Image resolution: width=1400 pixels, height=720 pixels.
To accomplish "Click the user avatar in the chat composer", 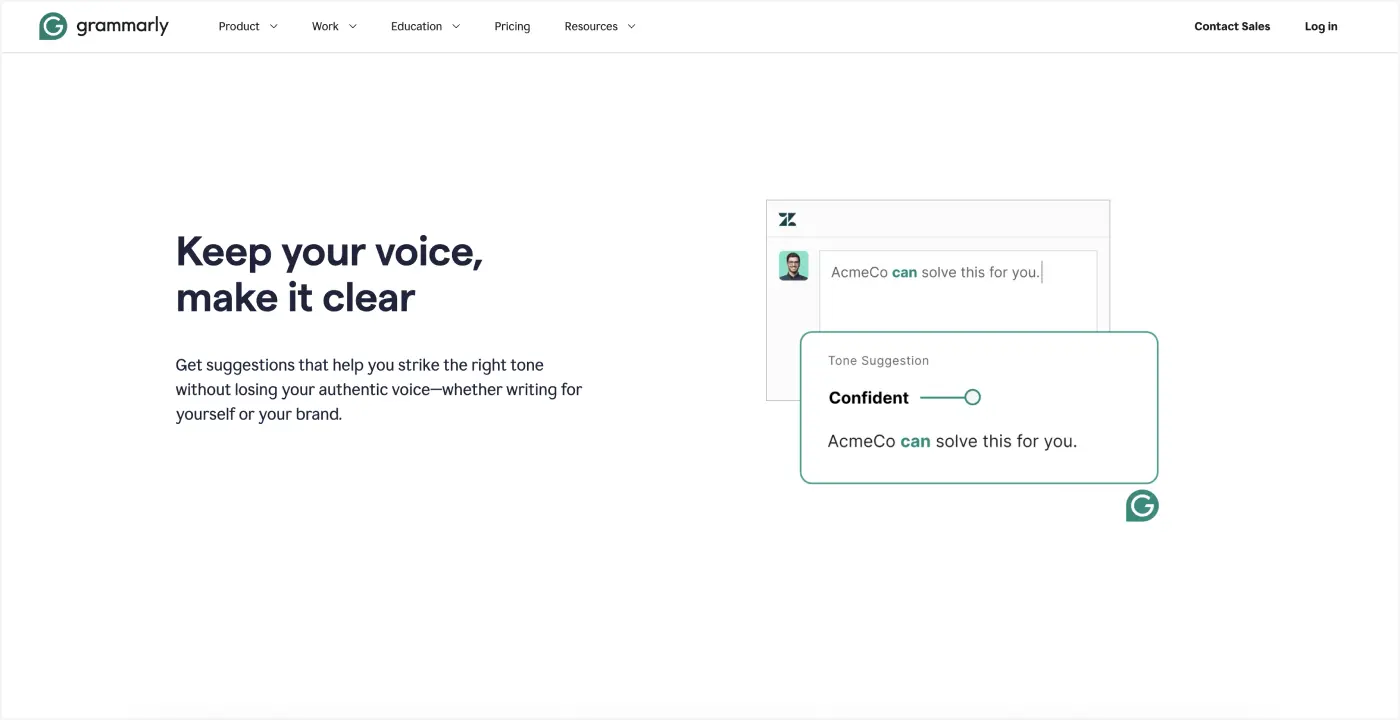I will pyautogui.click(x=793, y=266).
